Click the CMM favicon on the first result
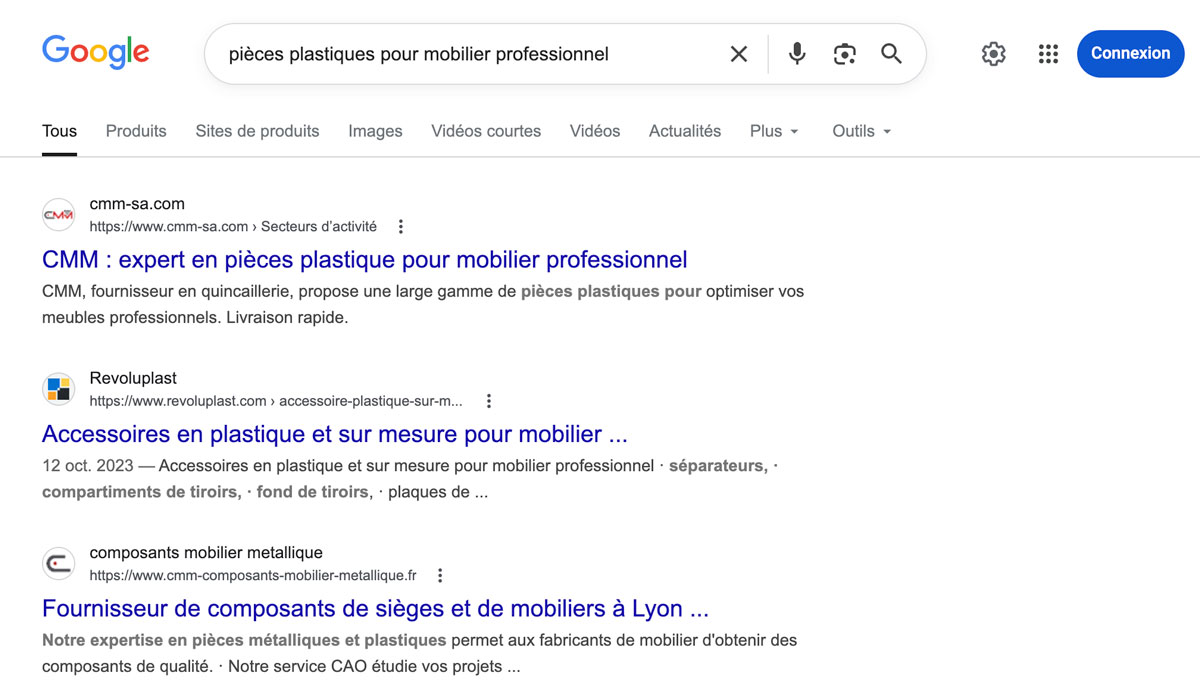The height and width of the screenshot is (699, 1200). pos(58,214)
